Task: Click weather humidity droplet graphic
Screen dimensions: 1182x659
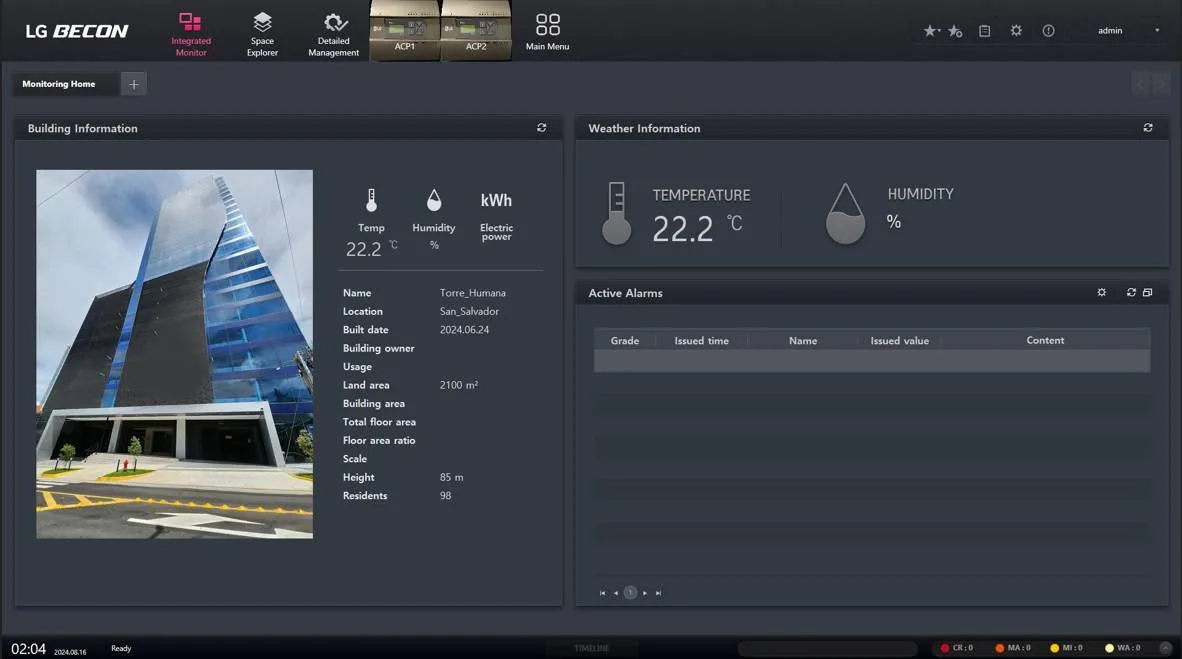Action: click(x=845, y=213)
